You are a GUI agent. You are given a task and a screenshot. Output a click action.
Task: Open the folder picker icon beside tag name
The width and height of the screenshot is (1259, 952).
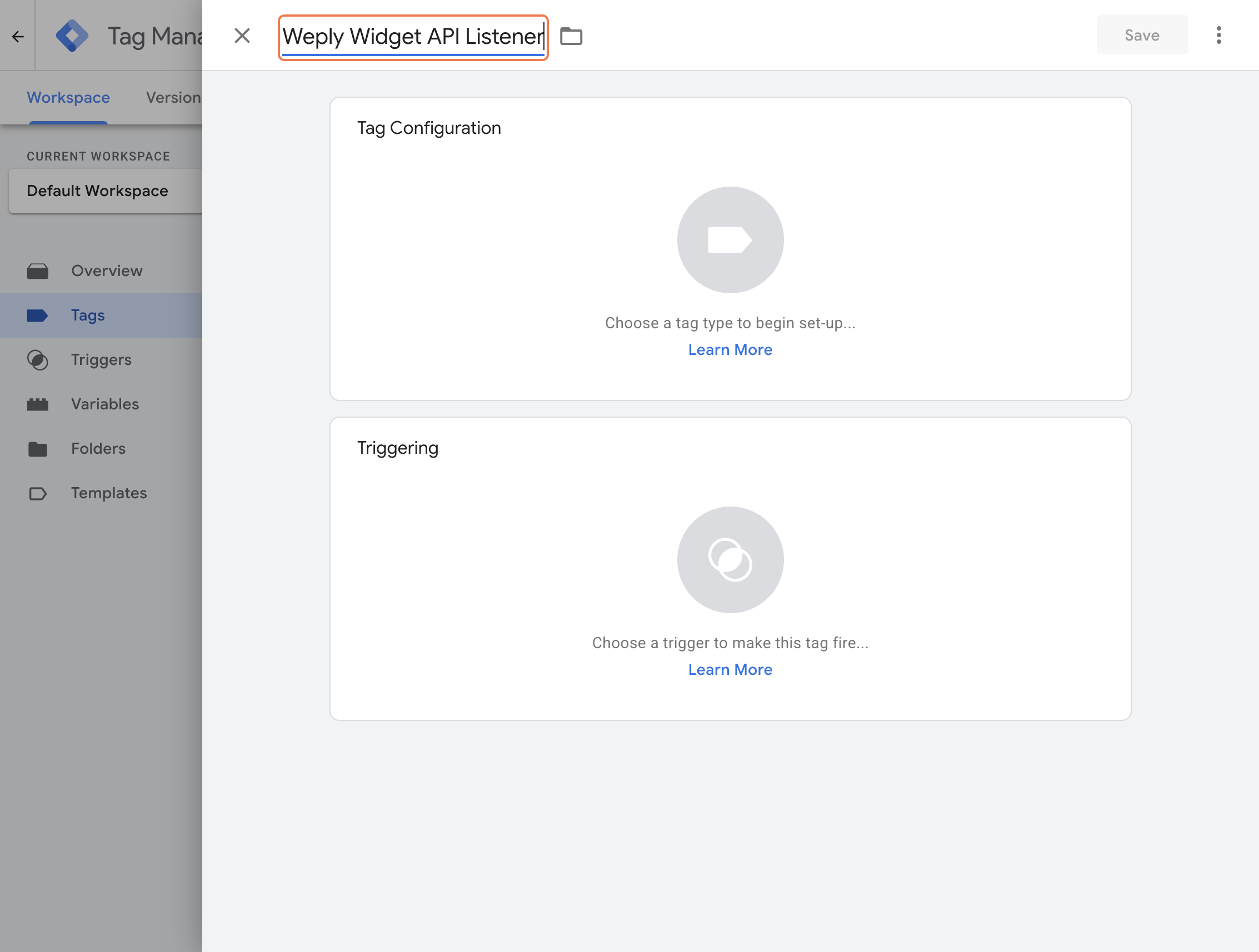click(571, 36)
